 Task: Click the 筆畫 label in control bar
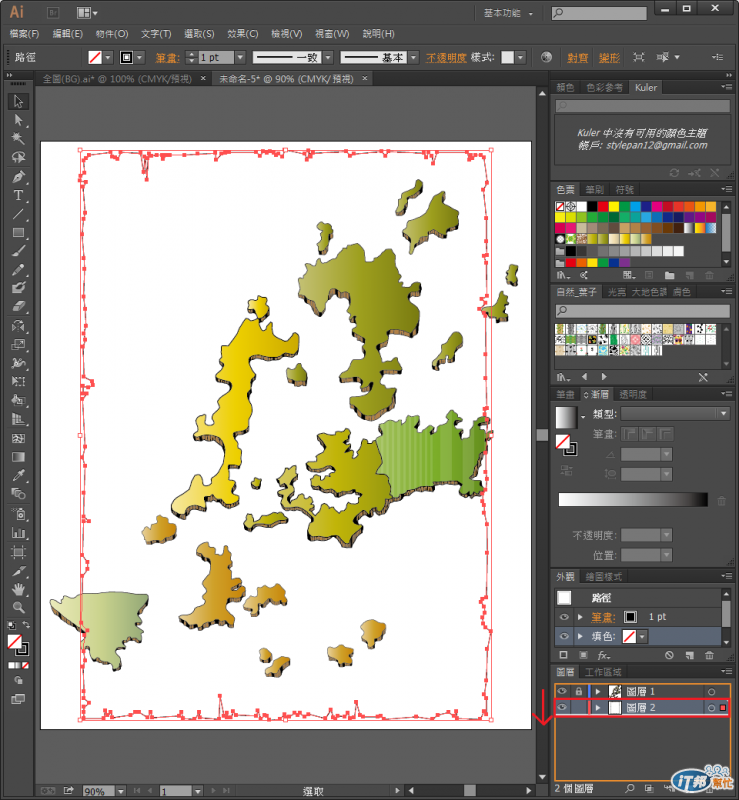(167, 58)
